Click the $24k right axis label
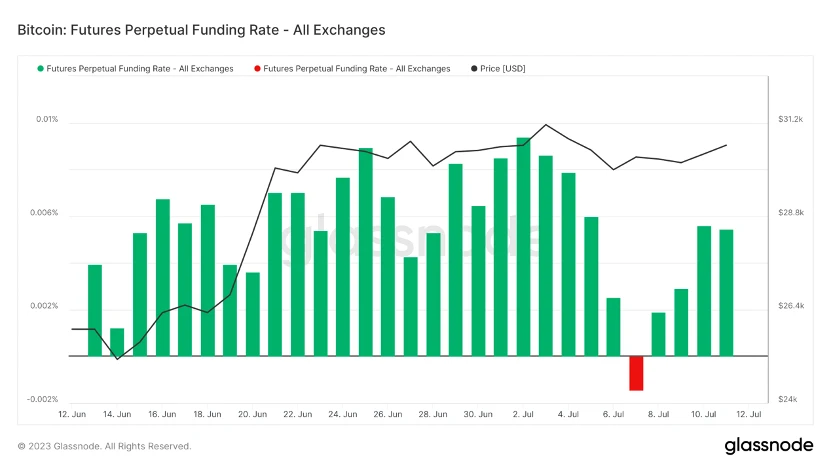 click(x=787, y=399)
